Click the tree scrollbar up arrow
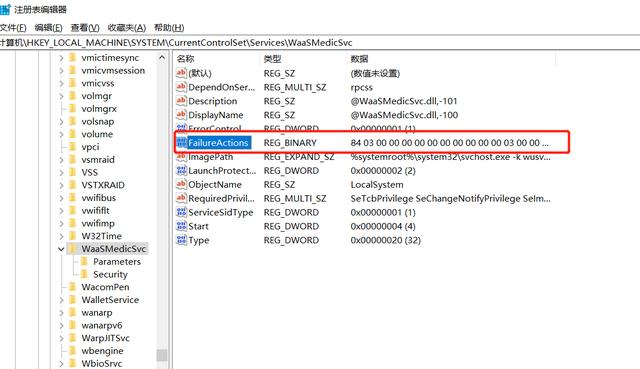The height and width of the screenshot is (369, 640). pyautogui.click(x=162, y=58)
